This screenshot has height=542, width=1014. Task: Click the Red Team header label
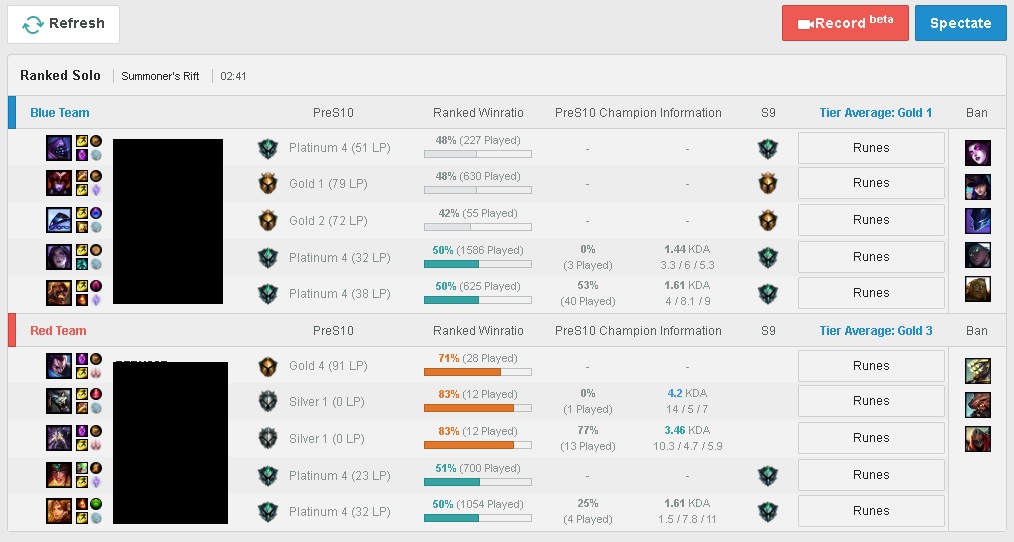58,331
